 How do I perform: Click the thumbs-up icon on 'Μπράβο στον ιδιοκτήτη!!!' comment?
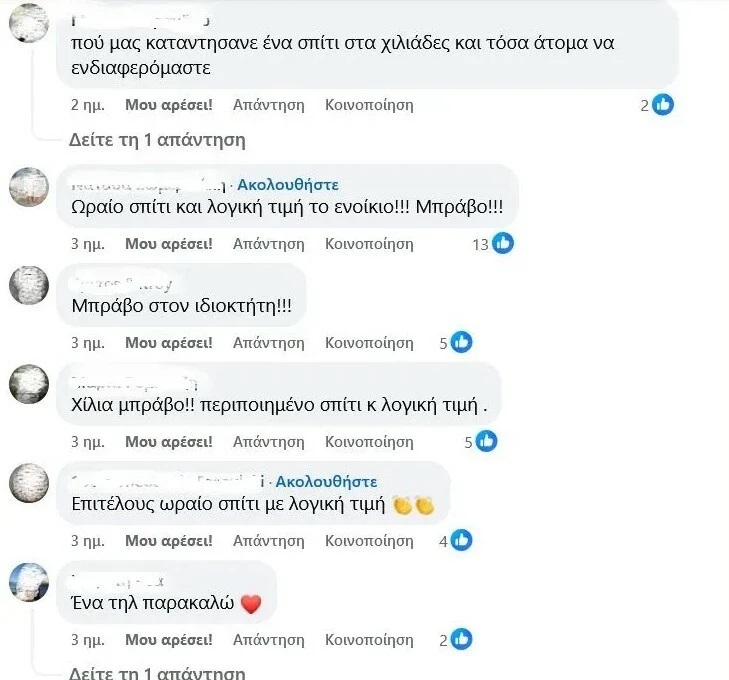coord(461,342)
